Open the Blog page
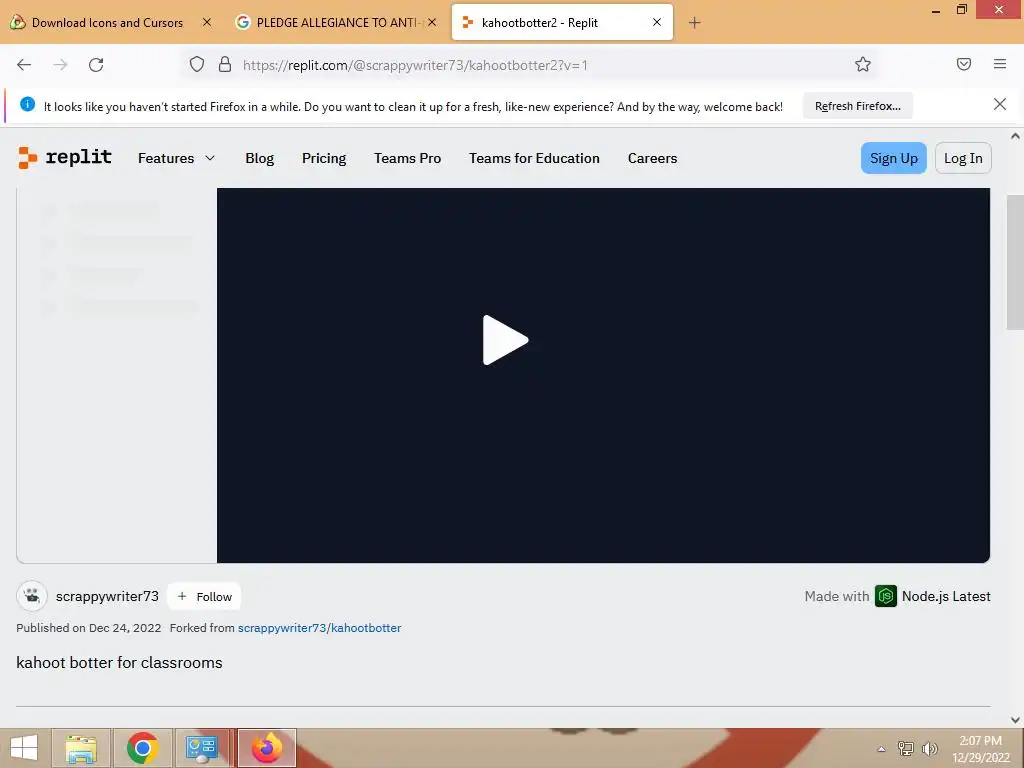This screenshot has width=1024, height=768. point(259,158)
